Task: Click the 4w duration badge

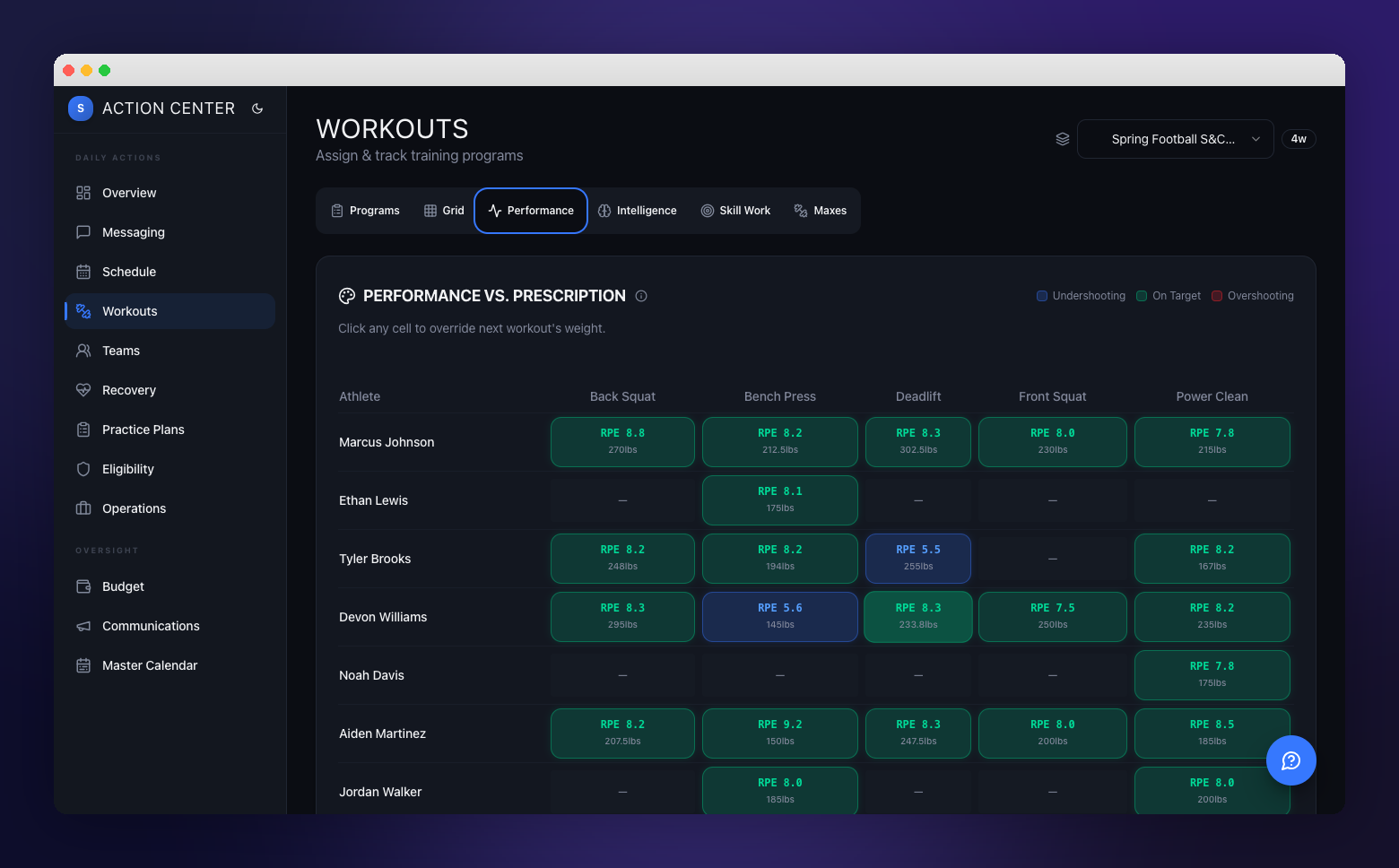Action: 1299,139
